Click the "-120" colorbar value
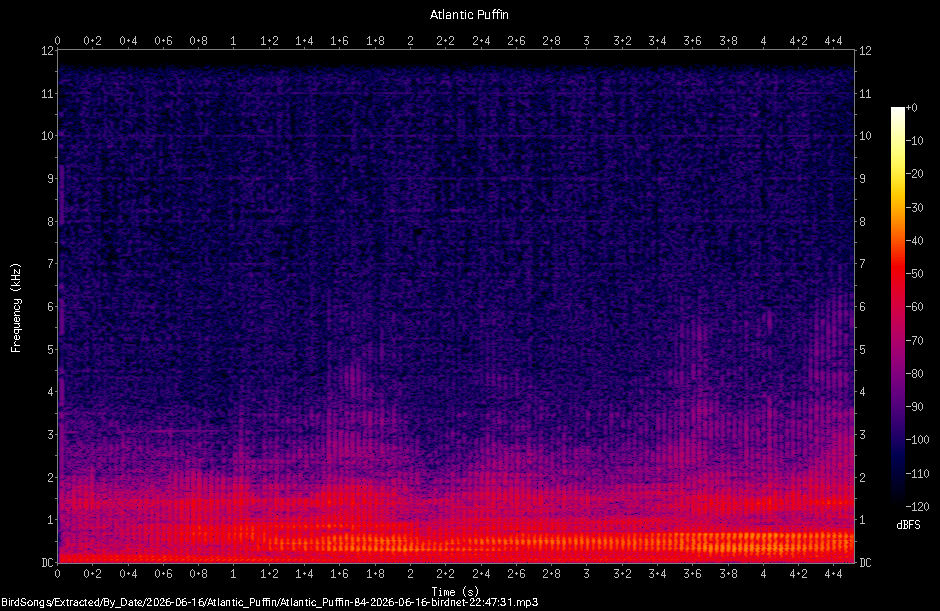The image size is (940, 611). (x=917, y=507)
